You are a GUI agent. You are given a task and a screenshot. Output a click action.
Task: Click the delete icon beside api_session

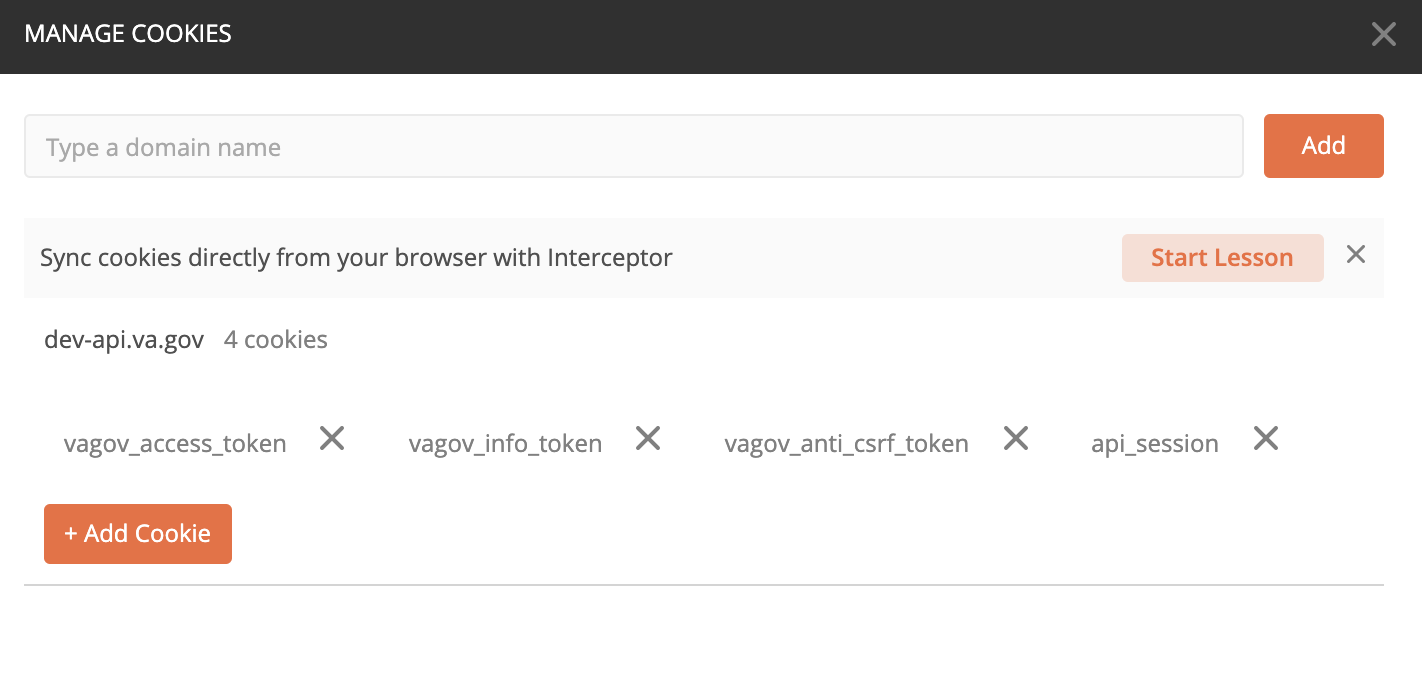[1265, 438]
